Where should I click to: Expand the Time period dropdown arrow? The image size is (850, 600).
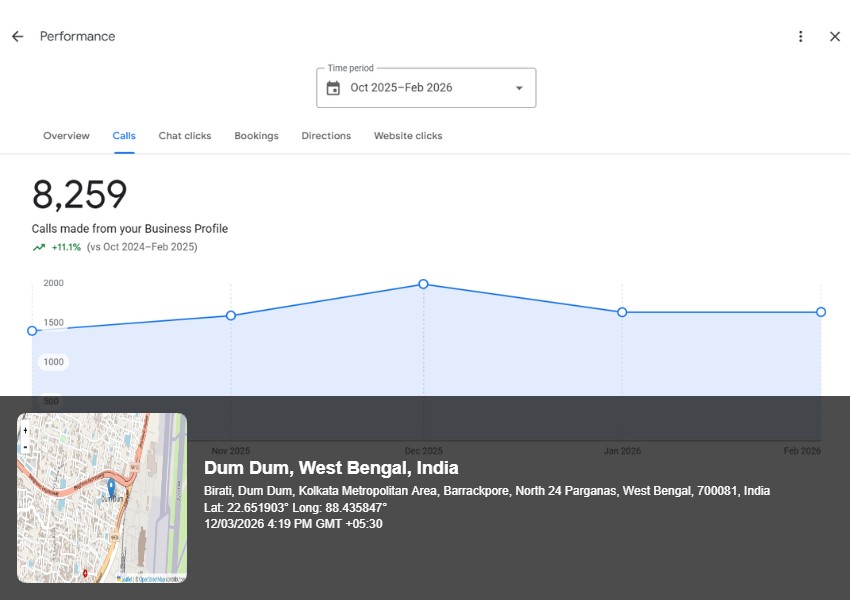pyautogui.click(x=519, y=88)
